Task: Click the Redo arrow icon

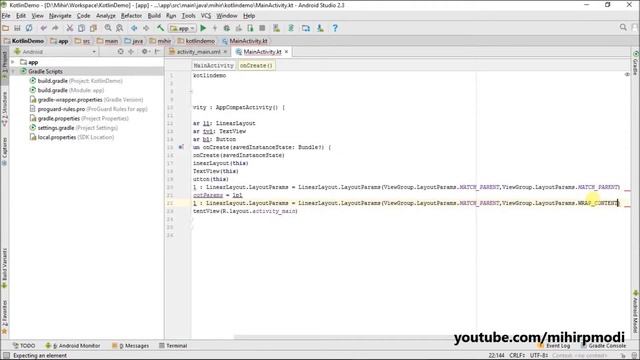Action: coord(55,28)
